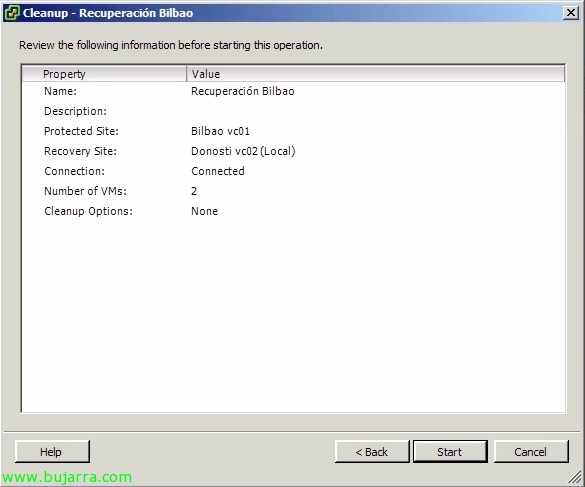The height and width of the screenshot is (487, 585).
Task: Click the Start button to begin cleanup
Action: [x=450, y=452]
